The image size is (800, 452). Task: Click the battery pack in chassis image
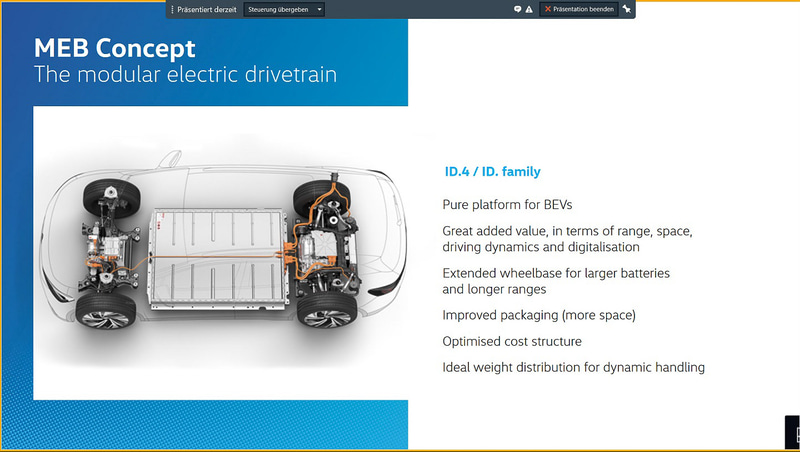[218, 259]
